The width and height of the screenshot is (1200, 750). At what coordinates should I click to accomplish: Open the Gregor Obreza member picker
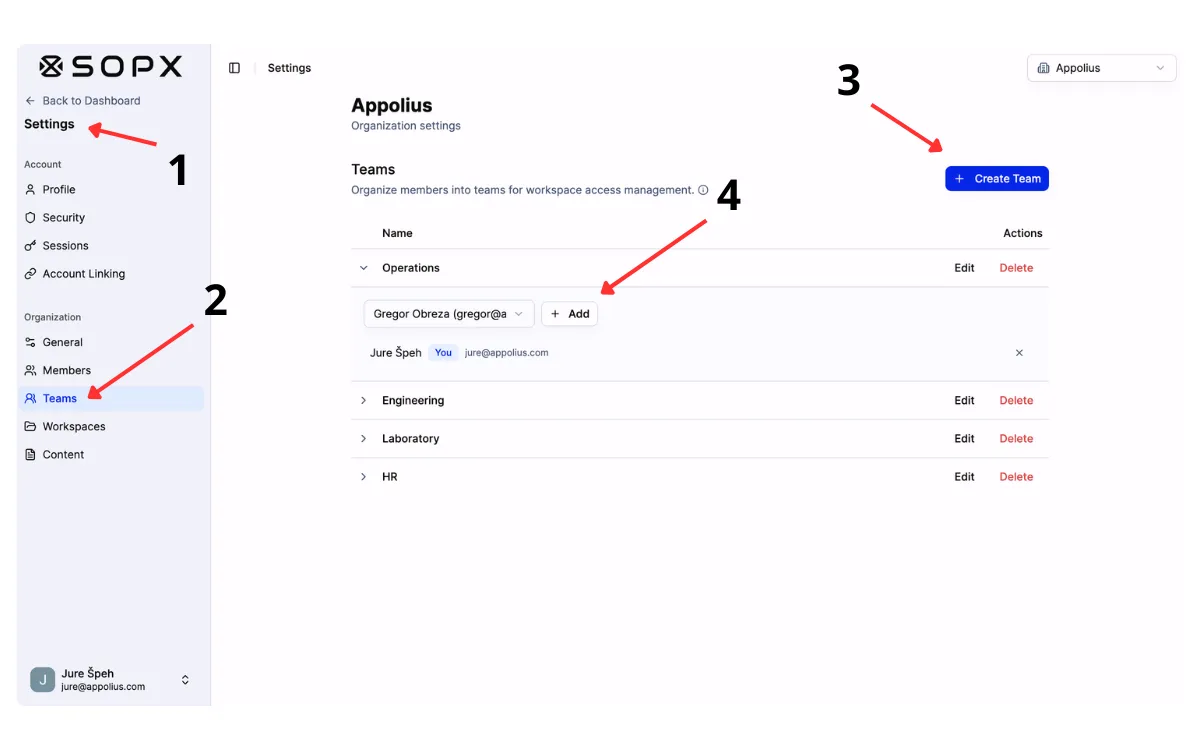pos(448,313)
